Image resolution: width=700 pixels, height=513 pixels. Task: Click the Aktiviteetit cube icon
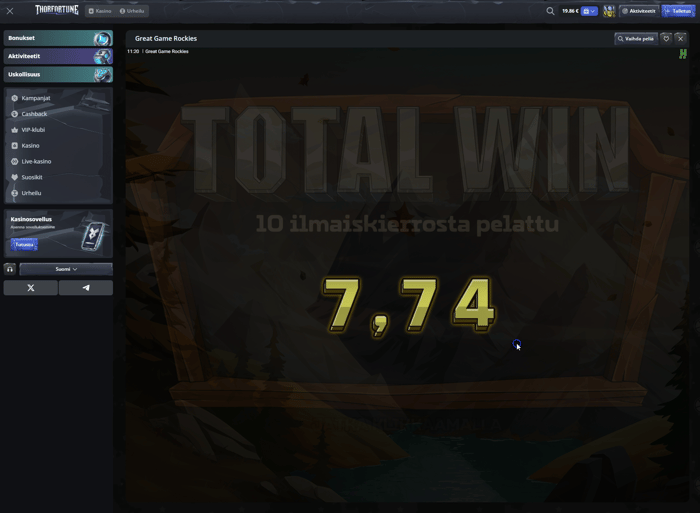(102, 57)
